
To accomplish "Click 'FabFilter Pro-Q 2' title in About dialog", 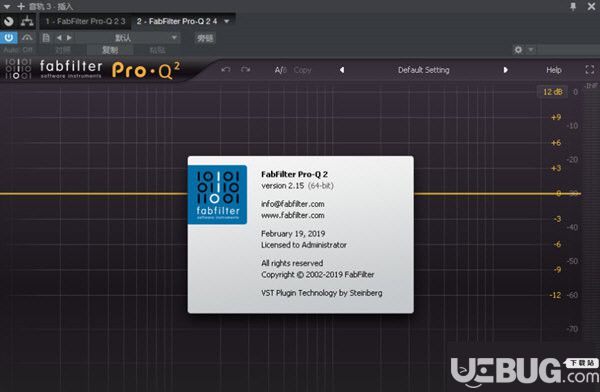I will pyautogui.click(x=294, y=174).
